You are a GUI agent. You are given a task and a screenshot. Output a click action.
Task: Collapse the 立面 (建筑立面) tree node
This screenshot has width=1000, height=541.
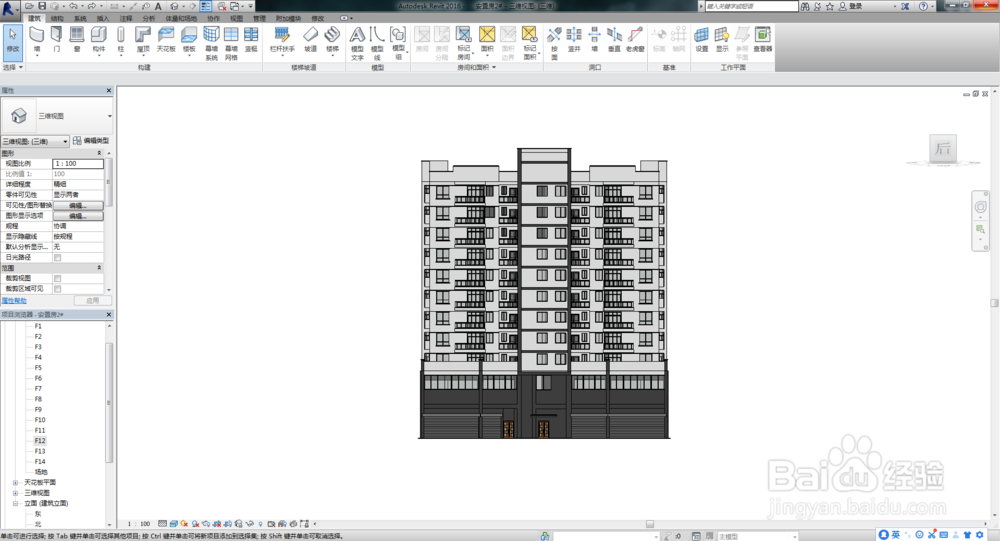tap(15, 503)
